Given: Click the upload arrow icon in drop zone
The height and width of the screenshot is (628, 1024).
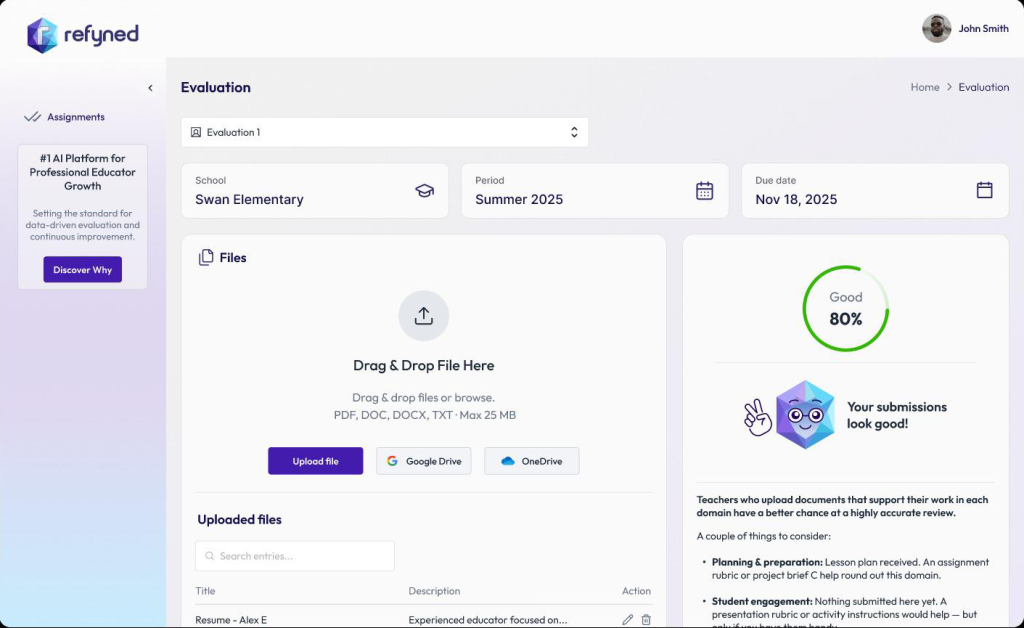Looking at the screenshot, I should [424, 316].
